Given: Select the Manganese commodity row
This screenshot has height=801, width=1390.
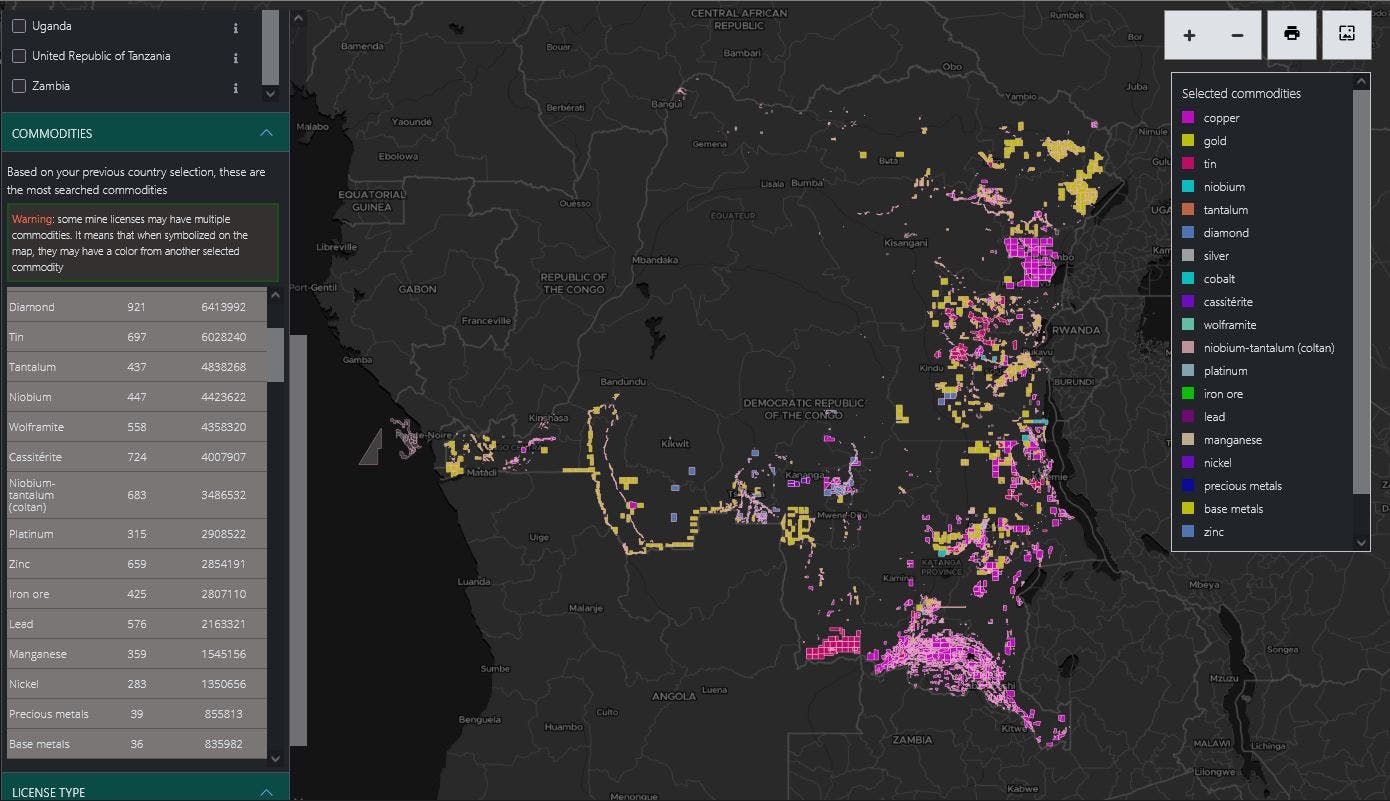Looking at the screenshot, I should (136, 654).
